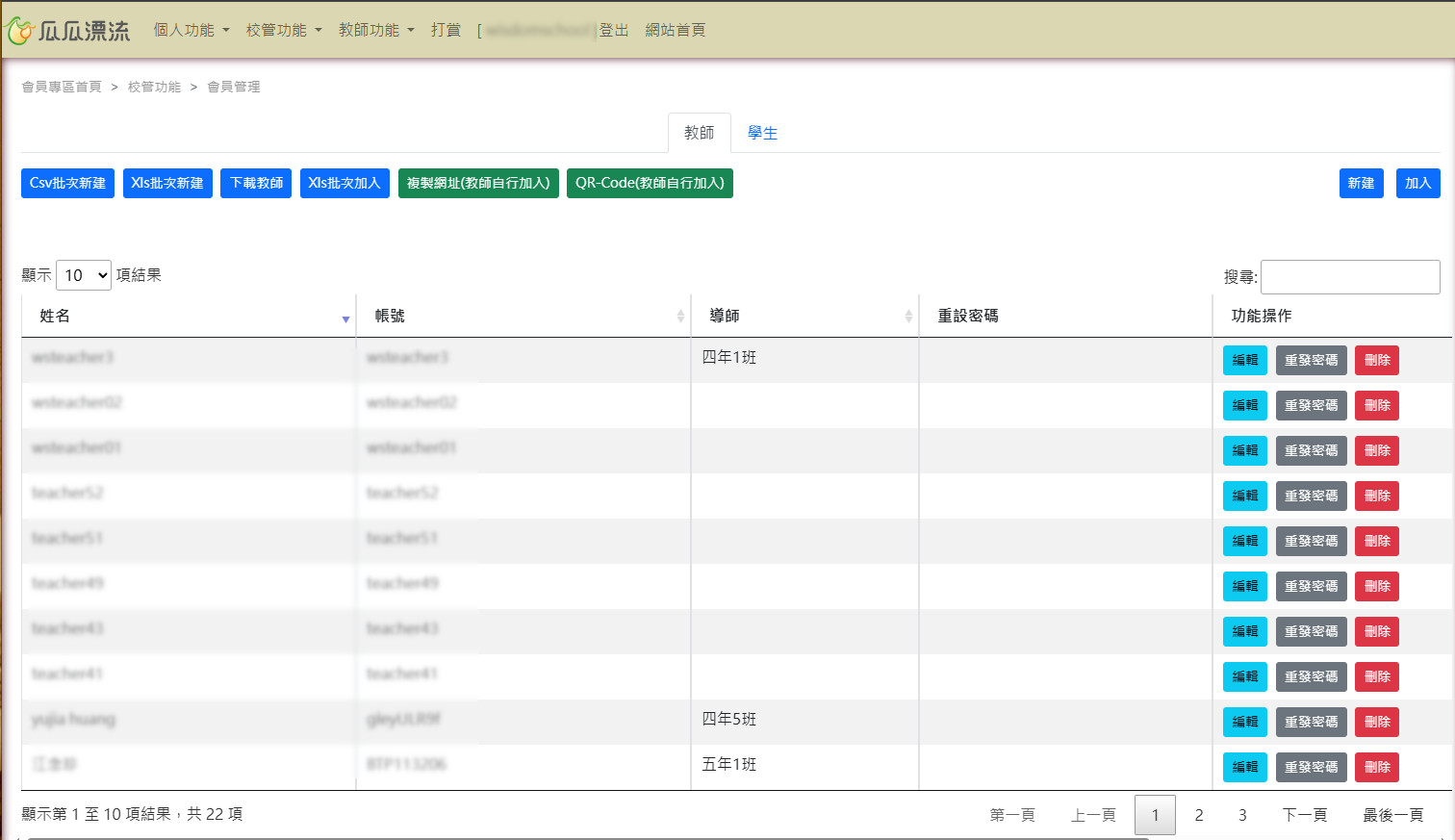Viewport: 1455px width, 840px height.
Task: Click the QR-Code(教師自行加入) button
Action: click(x=650, y=183)
